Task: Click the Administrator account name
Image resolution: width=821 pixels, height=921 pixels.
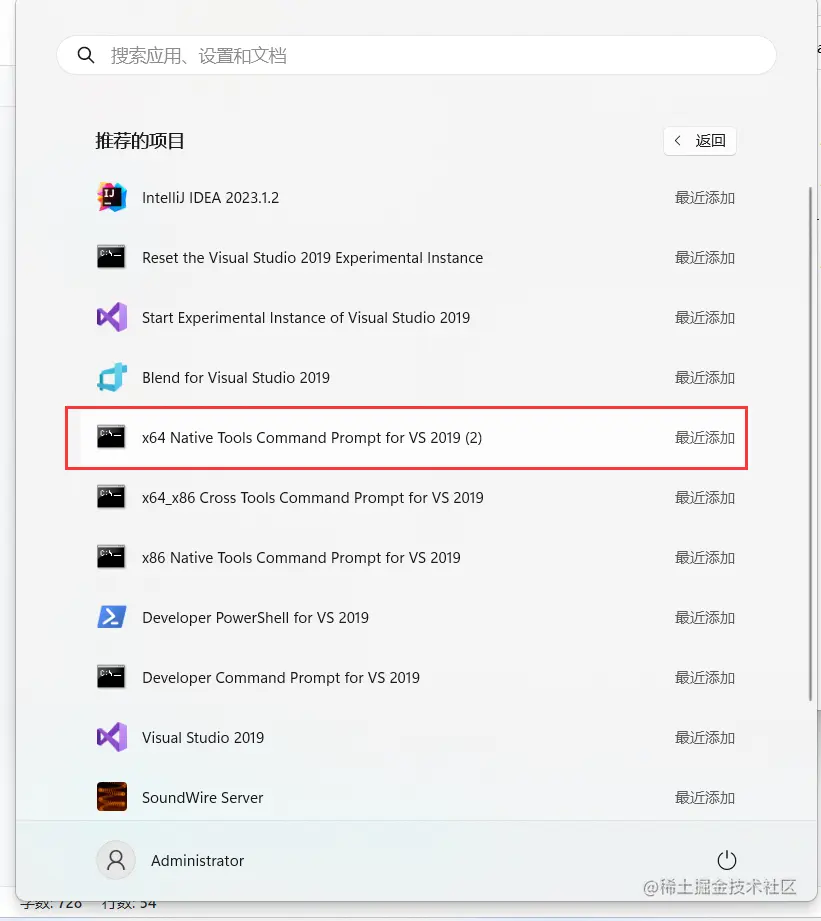Action: coord(197,861)
